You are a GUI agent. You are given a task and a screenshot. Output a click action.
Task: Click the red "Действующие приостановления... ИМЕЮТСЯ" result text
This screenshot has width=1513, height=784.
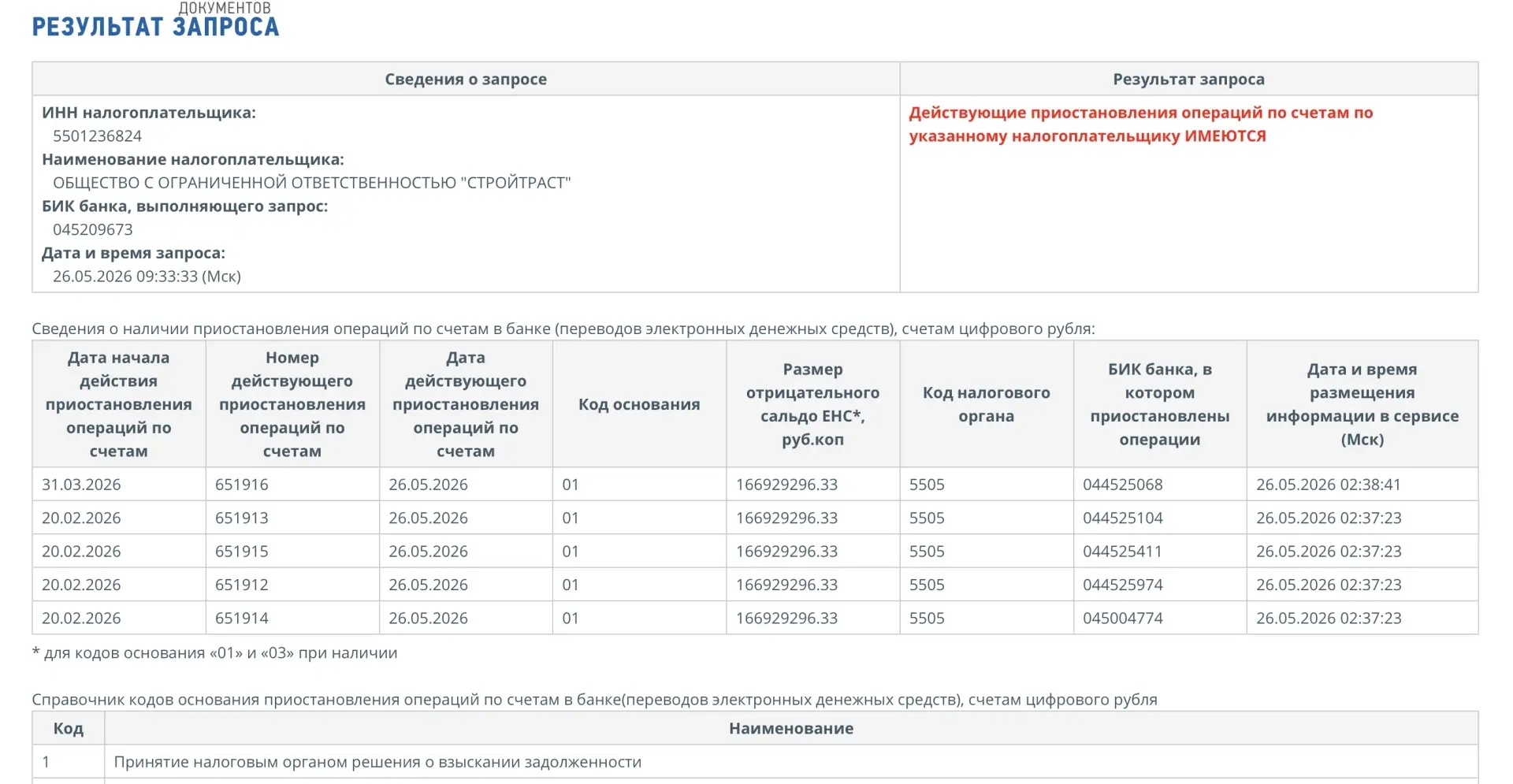pos(1141,124)
